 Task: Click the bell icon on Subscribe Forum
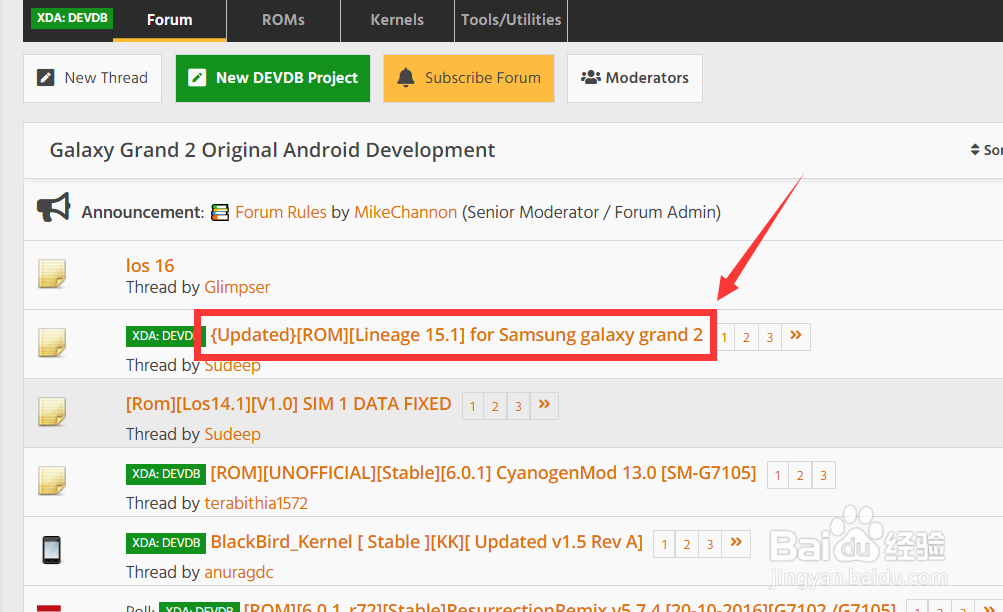point(406,77)
